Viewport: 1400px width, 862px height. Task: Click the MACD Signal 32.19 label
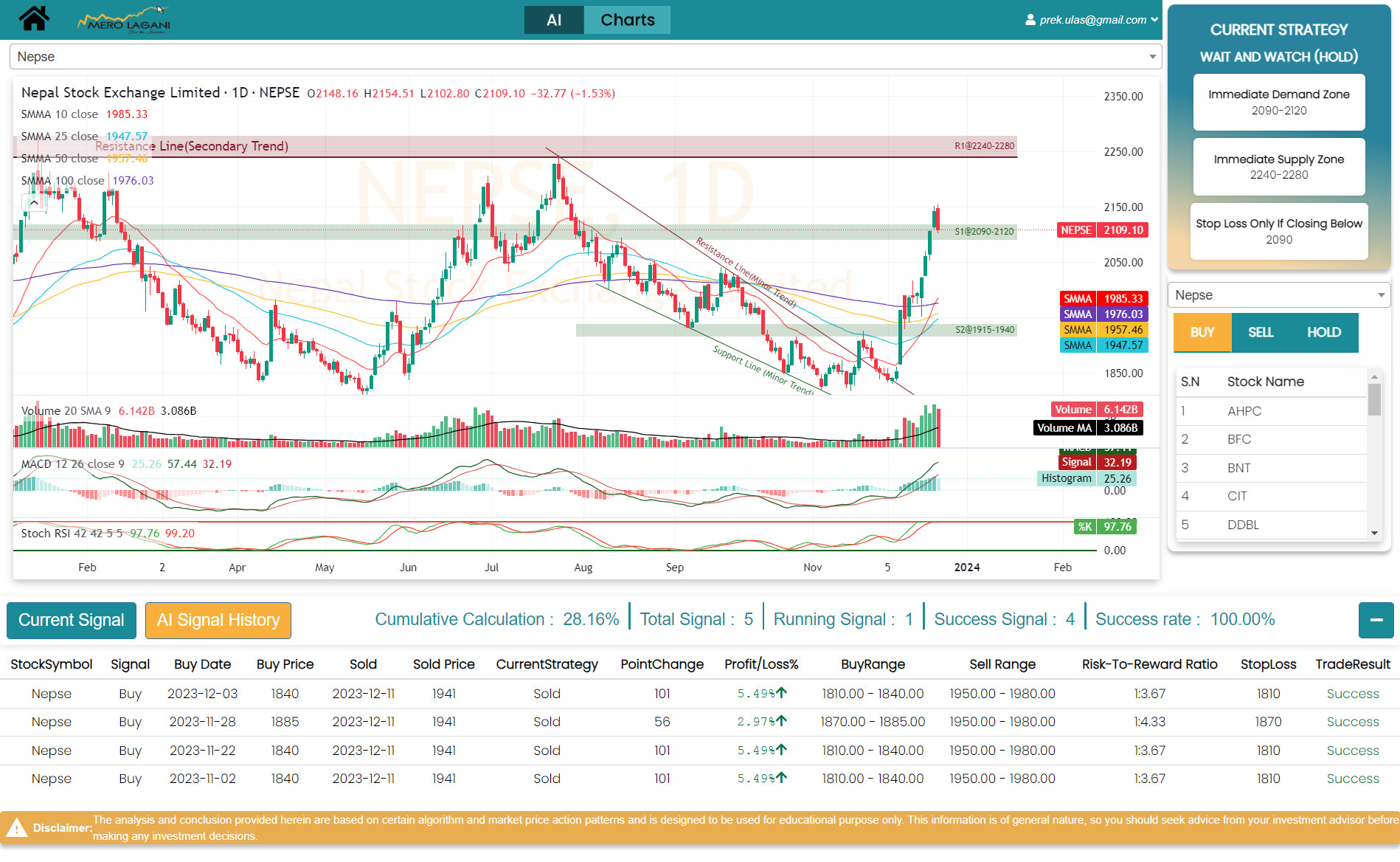[x=1097, y=463]
